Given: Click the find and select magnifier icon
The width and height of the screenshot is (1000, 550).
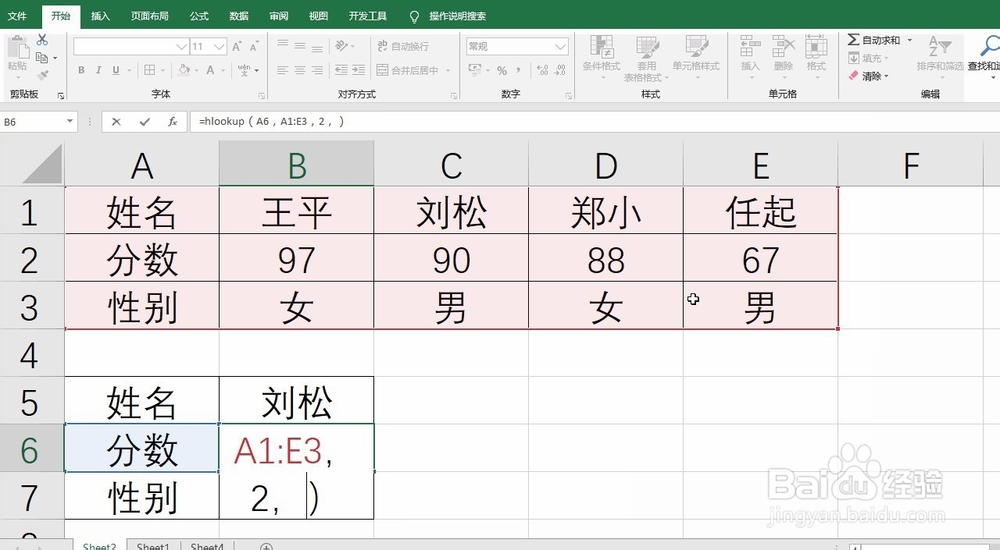Looking at the screenshot, I should pyautogui.click(x=990, y=46).
